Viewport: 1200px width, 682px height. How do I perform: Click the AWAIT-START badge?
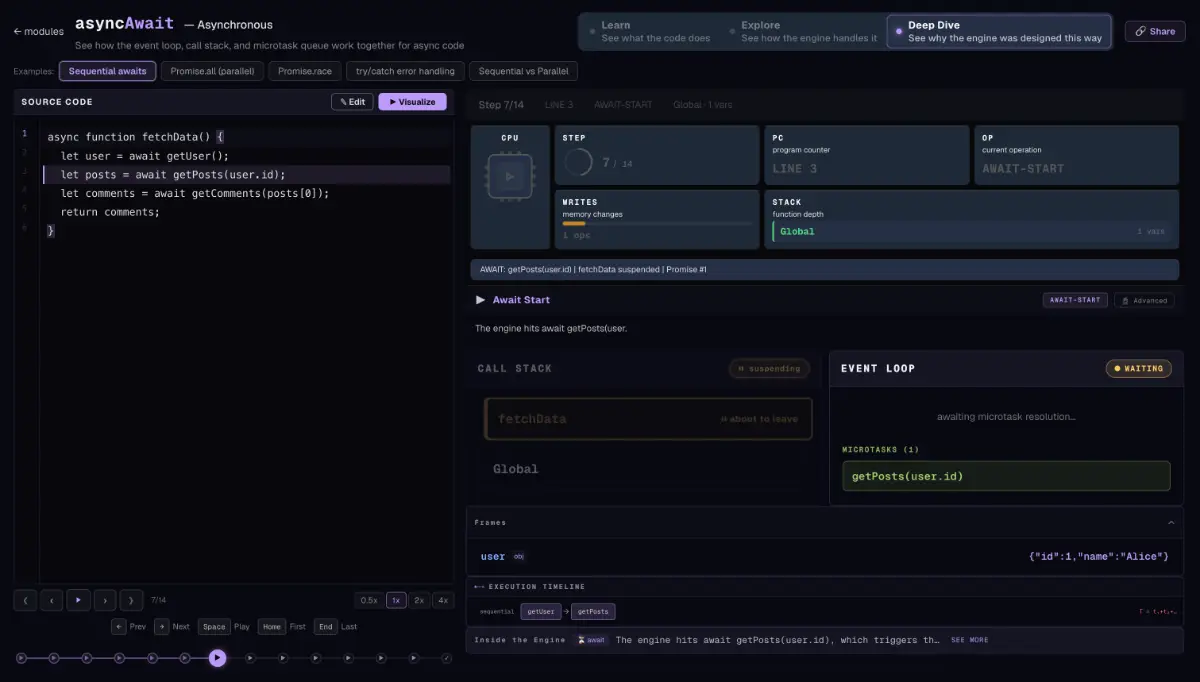click(1075, 300)
